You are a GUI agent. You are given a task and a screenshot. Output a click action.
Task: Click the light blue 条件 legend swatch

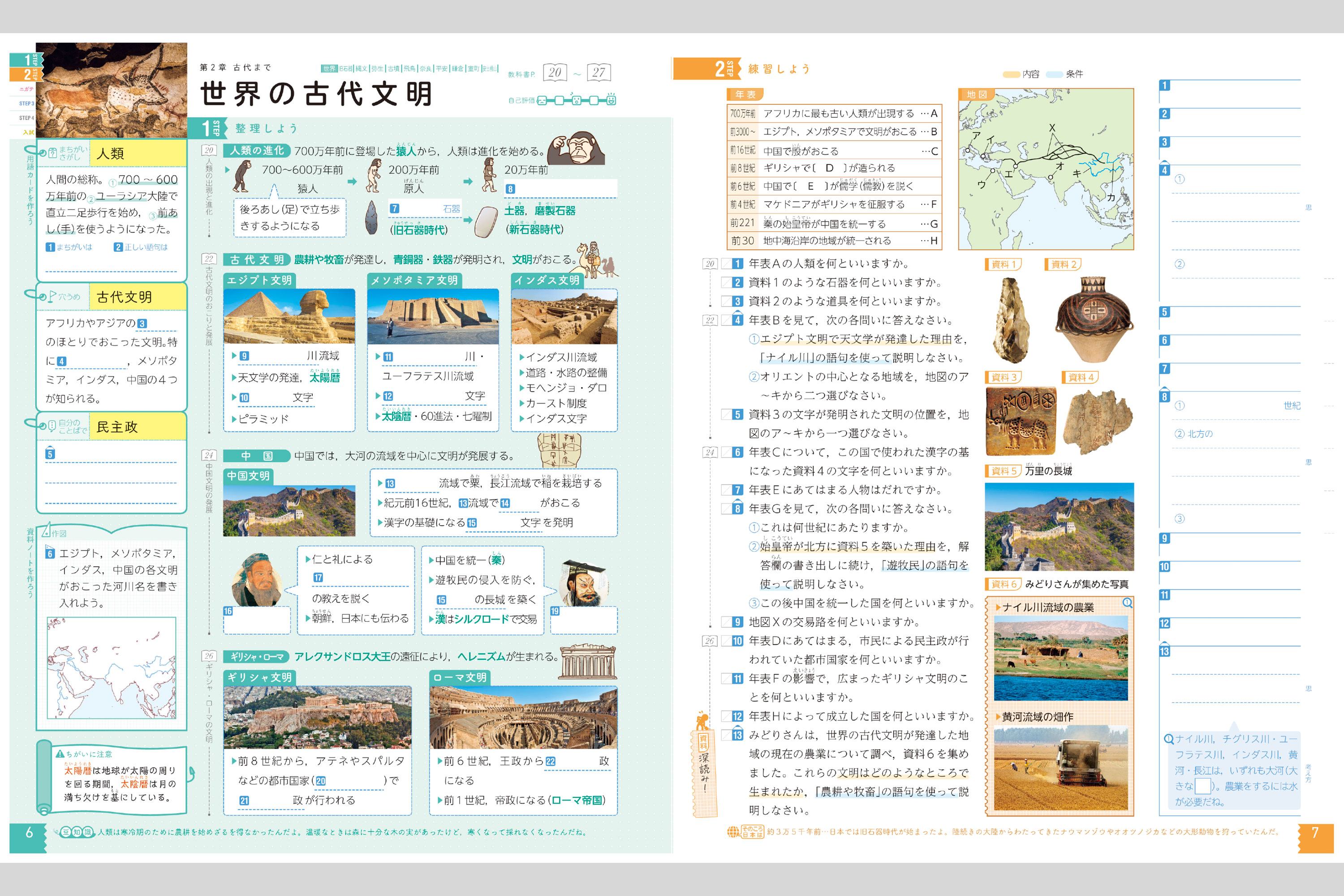[1055, 74]
